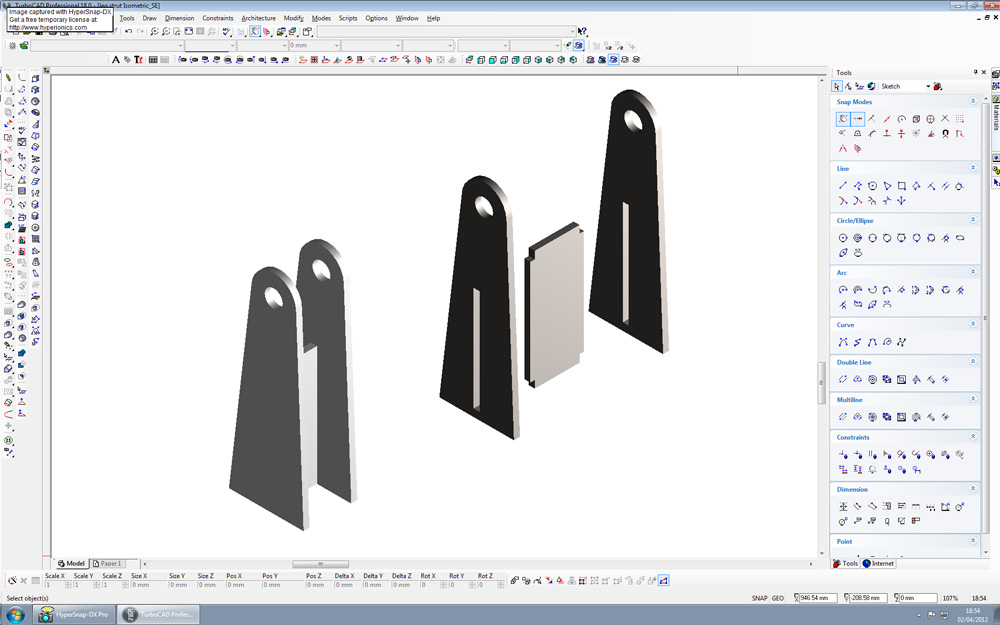Toggle the first Snap Modes button
The image size is (1000, 625).
[843, 119]
